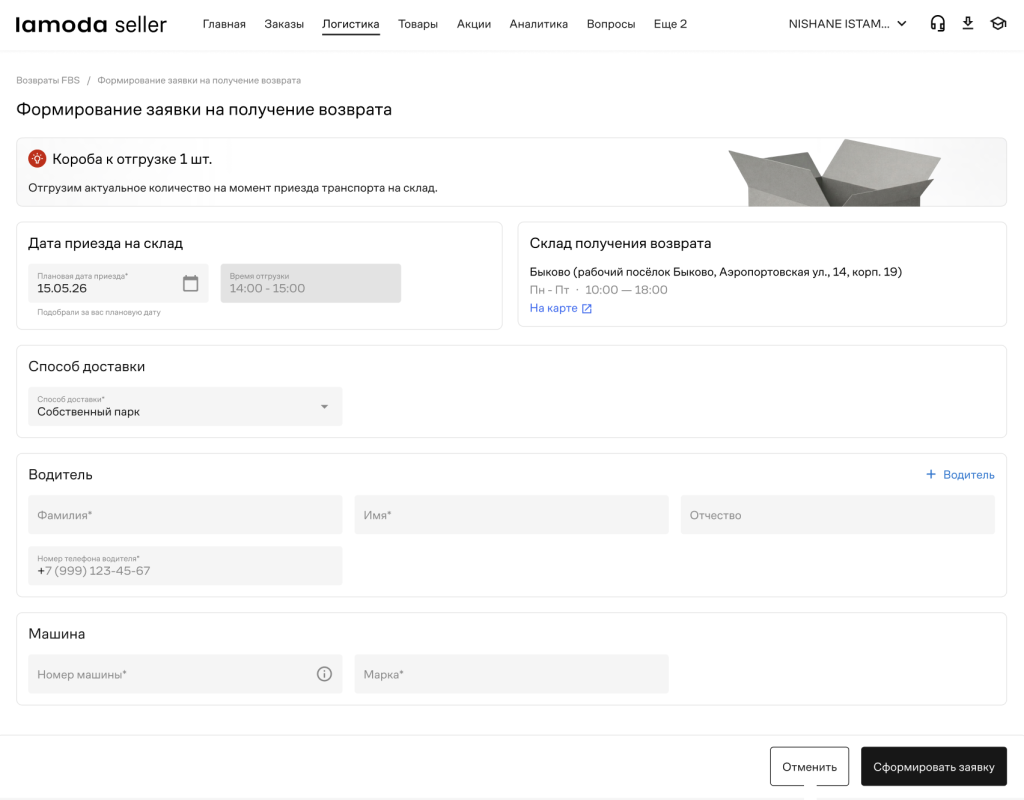This screenshot has height=800, width=1024.
Task: Add another driver via + Водитель
Action: 960,475
